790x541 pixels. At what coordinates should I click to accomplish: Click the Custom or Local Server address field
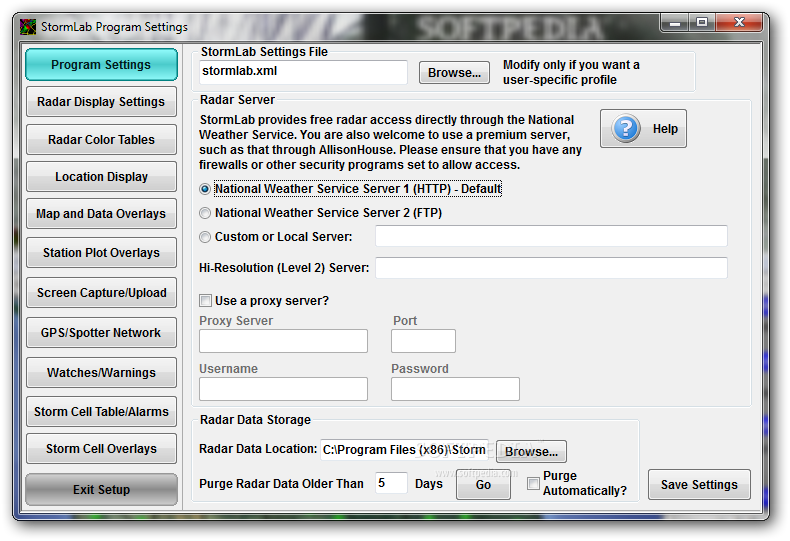(x=551, y=236)
